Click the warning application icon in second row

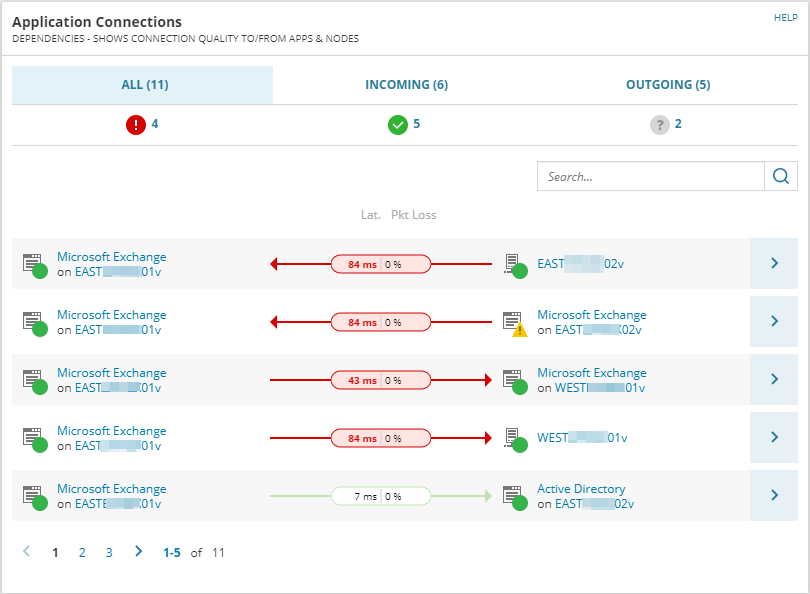point(514,322)
